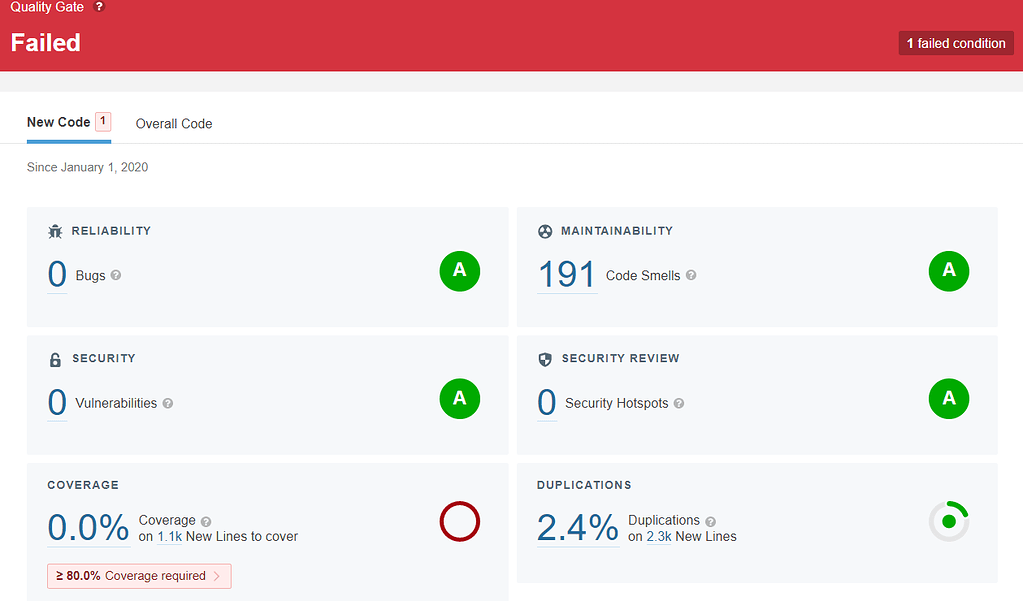Click the Reliability A rating badge
The width and height of the screenshot is (1023, 601).
(460, 271)
